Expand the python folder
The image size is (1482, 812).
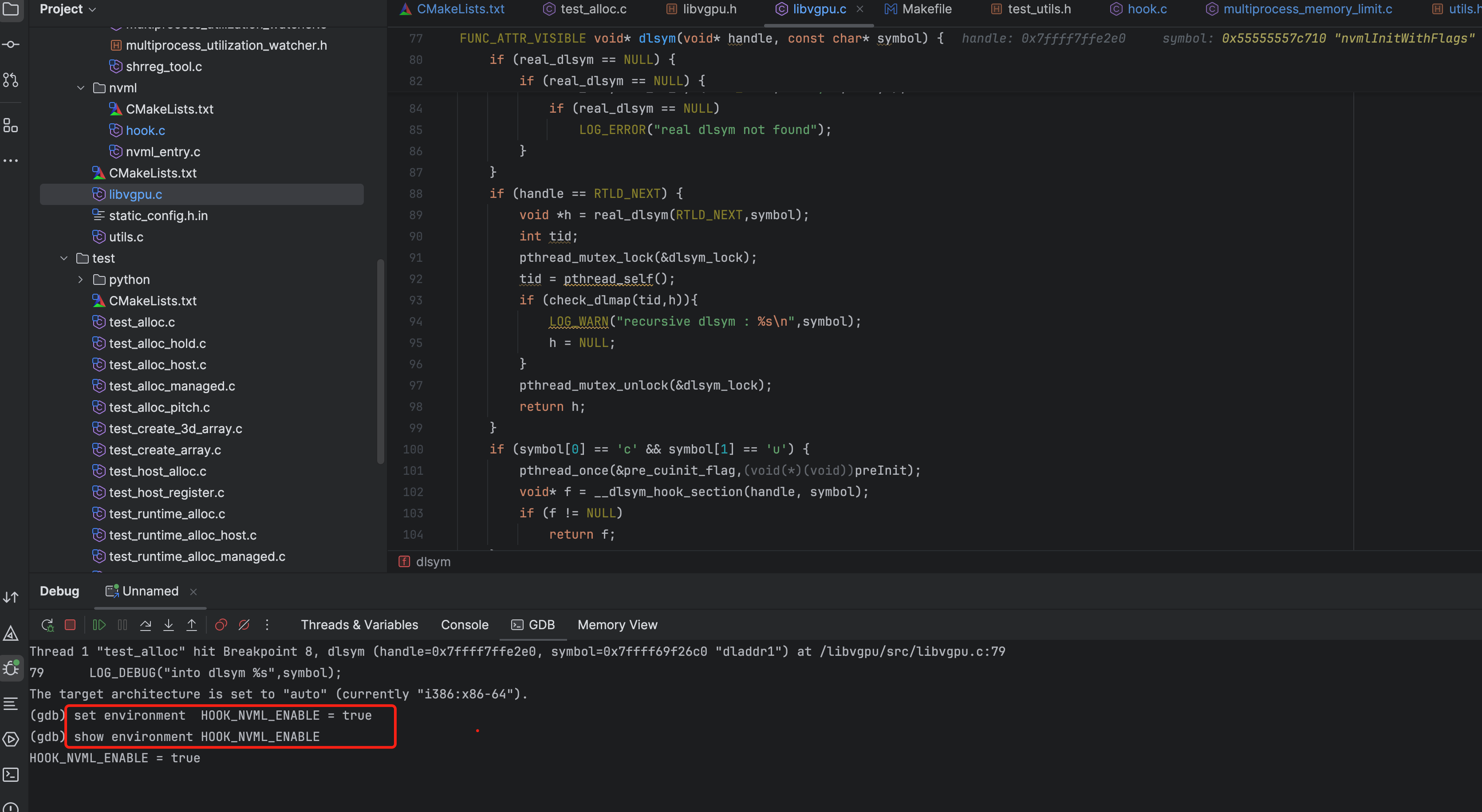click(81, 280)
